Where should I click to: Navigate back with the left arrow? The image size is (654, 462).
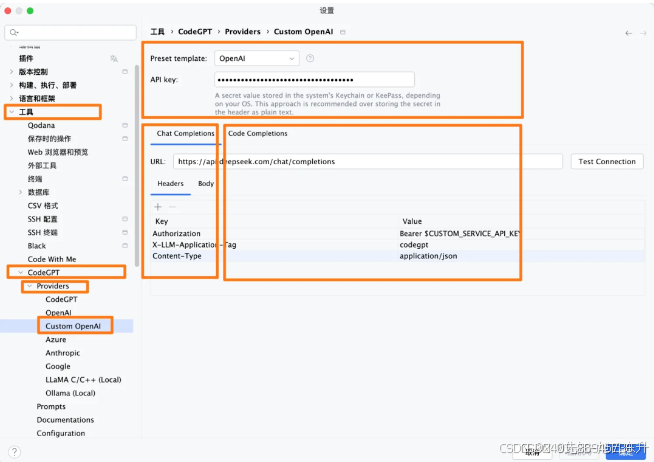[629, 33]
